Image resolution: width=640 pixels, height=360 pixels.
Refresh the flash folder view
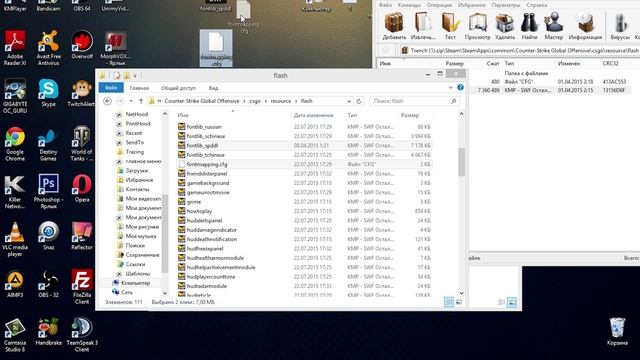(359, 101)
